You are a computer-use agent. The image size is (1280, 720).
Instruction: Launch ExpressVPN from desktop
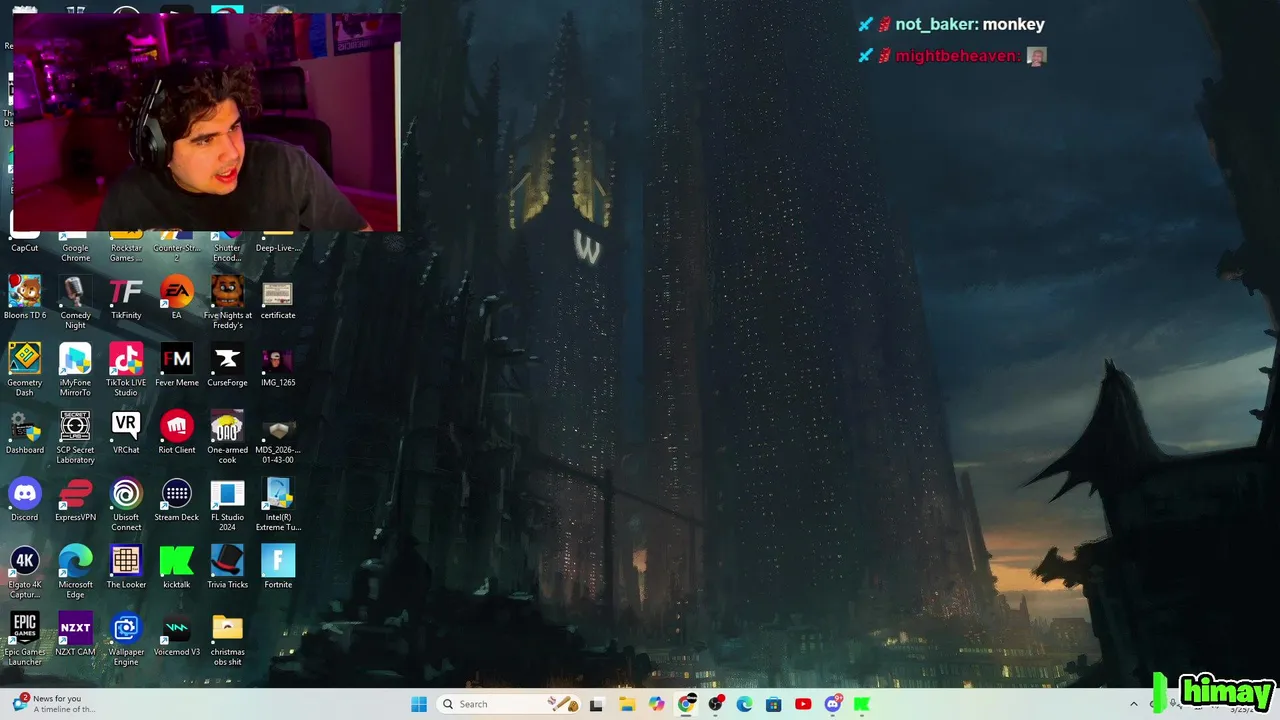coord(75,500)
